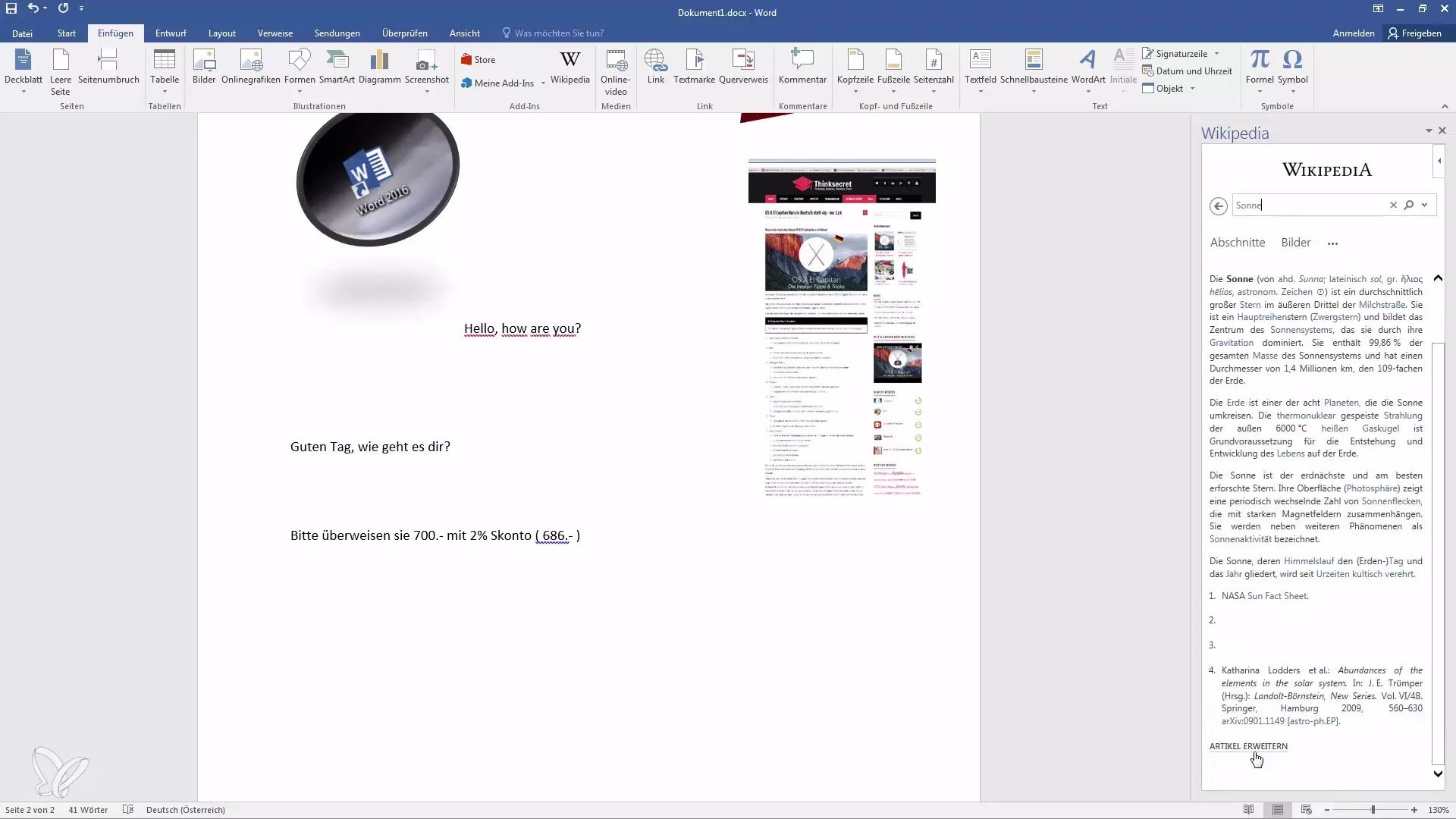Image resolution: width=1456 pixels, height=819 pixels.
Task: Select the Thinksecret webpage screenshot image
Action: tap(842, 328)
